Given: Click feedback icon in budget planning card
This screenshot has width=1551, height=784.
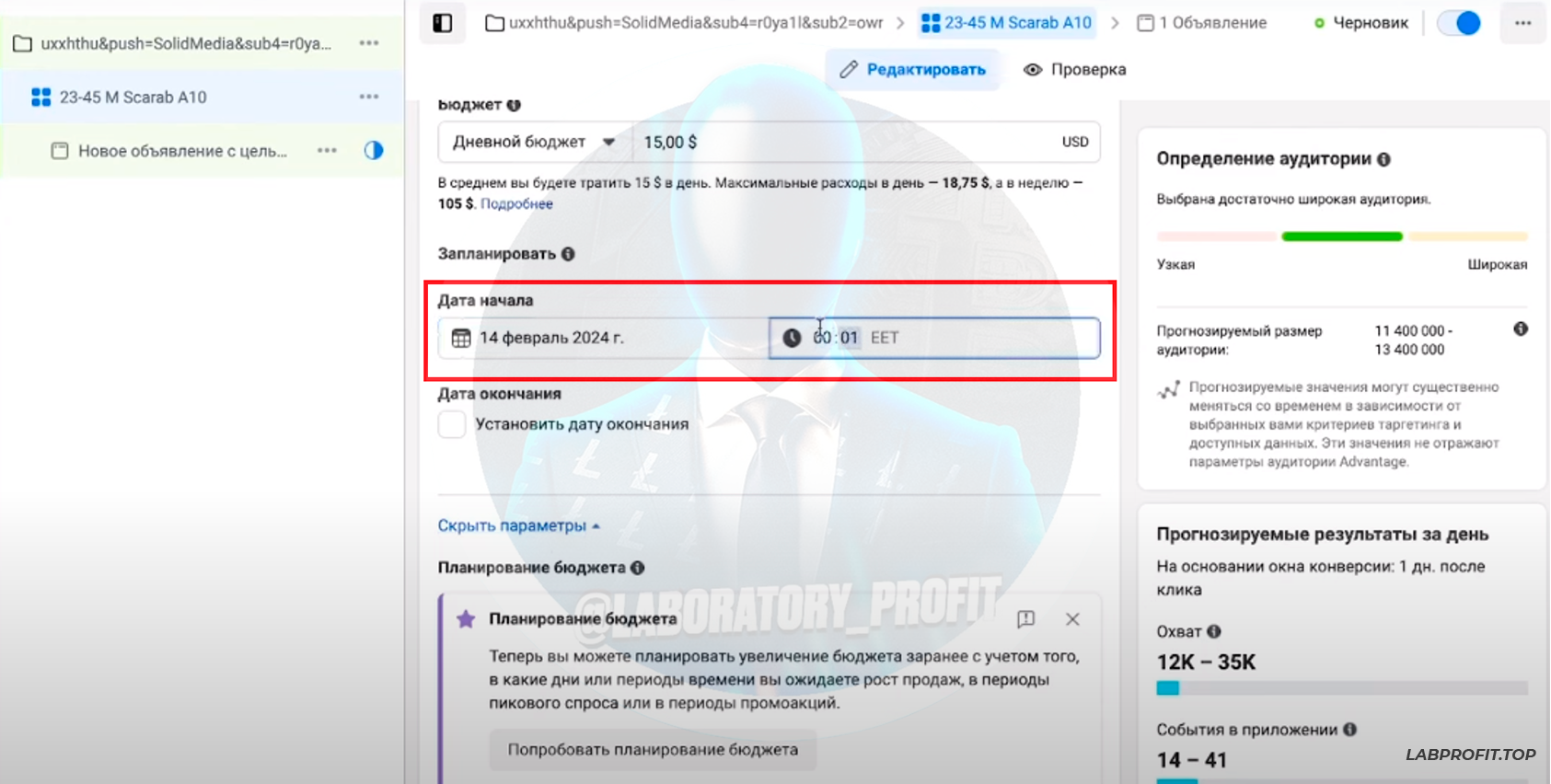Looking at the screenshot, I should coord(1026,619).
